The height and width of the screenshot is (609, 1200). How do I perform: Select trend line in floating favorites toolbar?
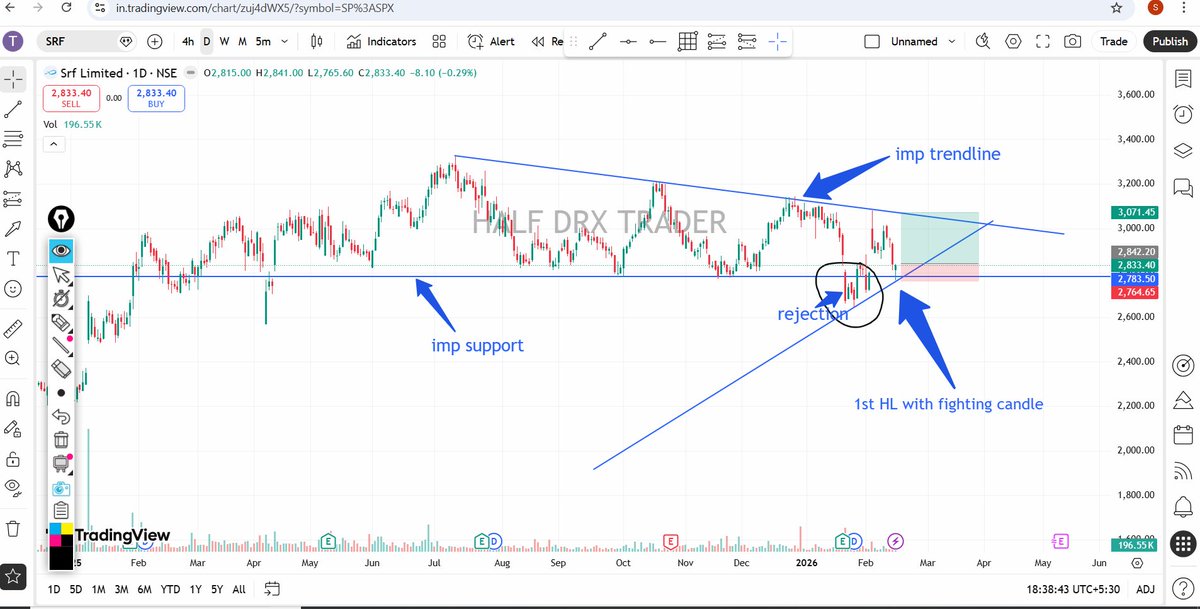point(597,42)
